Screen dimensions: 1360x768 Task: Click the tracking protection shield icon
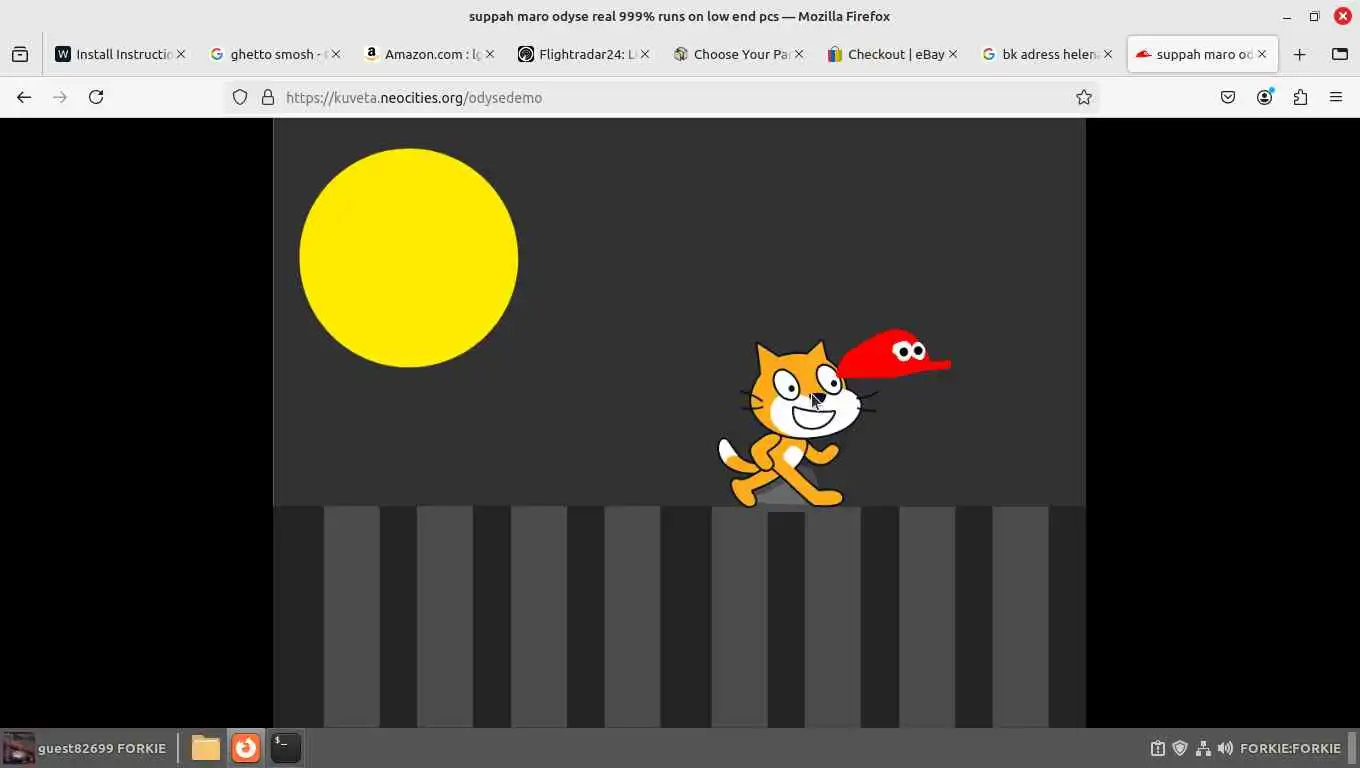(x=240, y=97)
